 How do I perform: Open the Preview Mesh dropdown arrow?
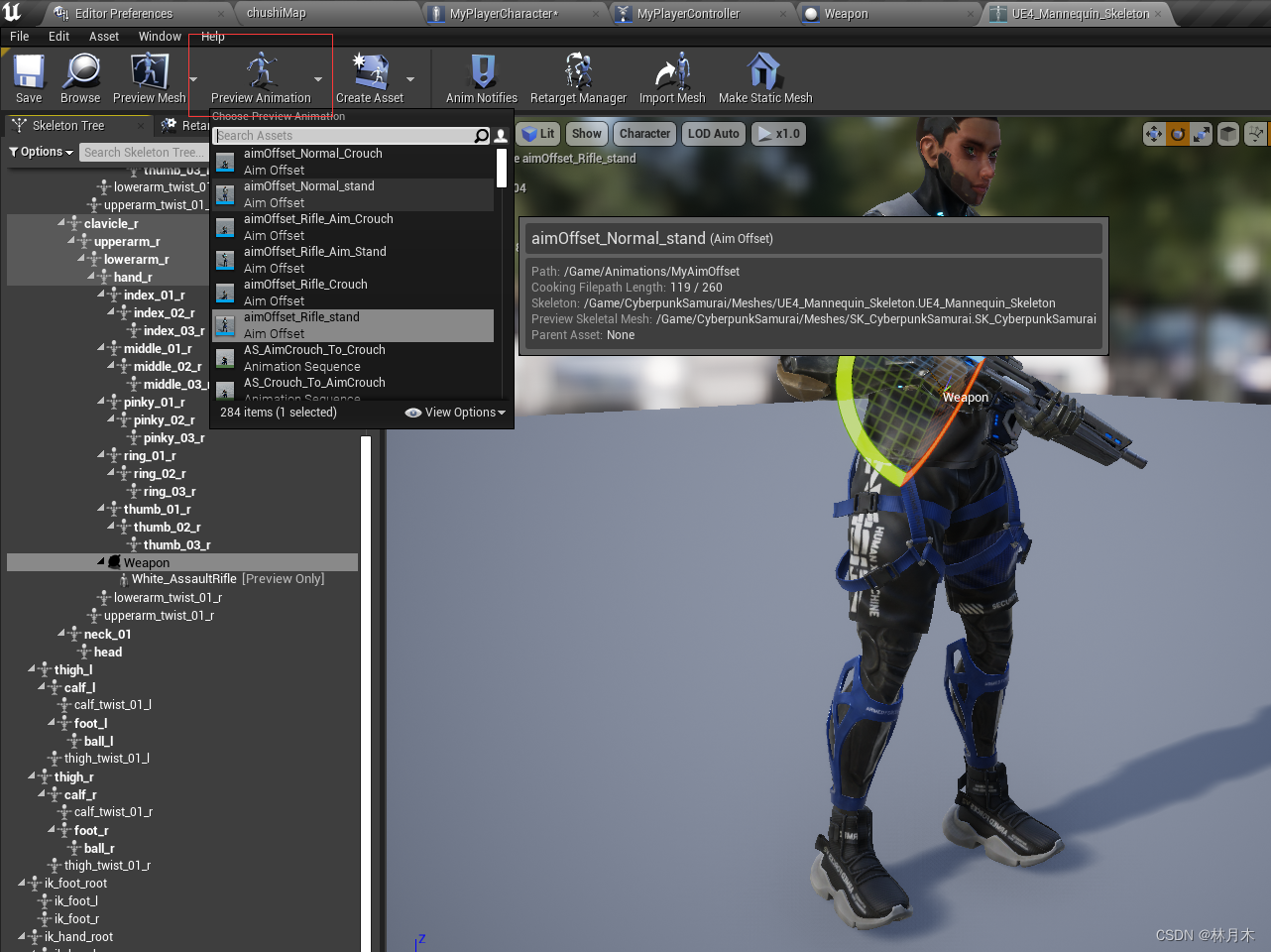click(x=193, y=79)
